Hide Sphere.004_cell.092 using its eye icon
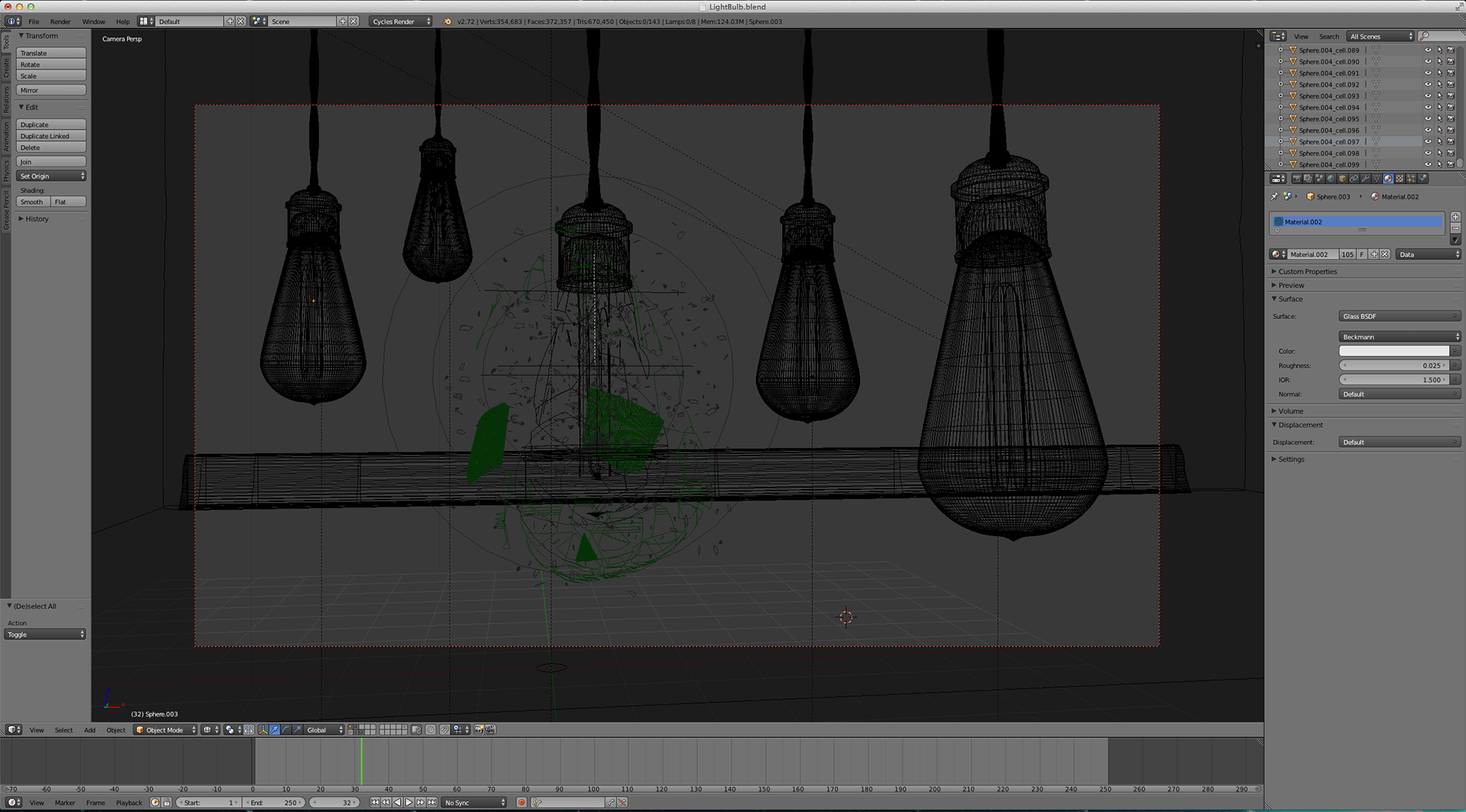This screenshot has width=1466, height=812. pyautogui.click(x=1428, y=85)
